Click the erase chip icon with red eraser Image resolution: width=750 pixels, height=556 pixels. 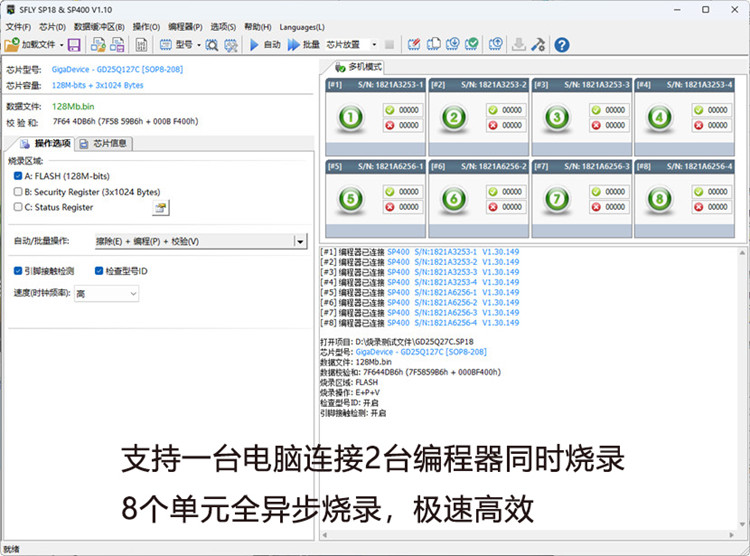pyautogui.click(x=414, y=44)
